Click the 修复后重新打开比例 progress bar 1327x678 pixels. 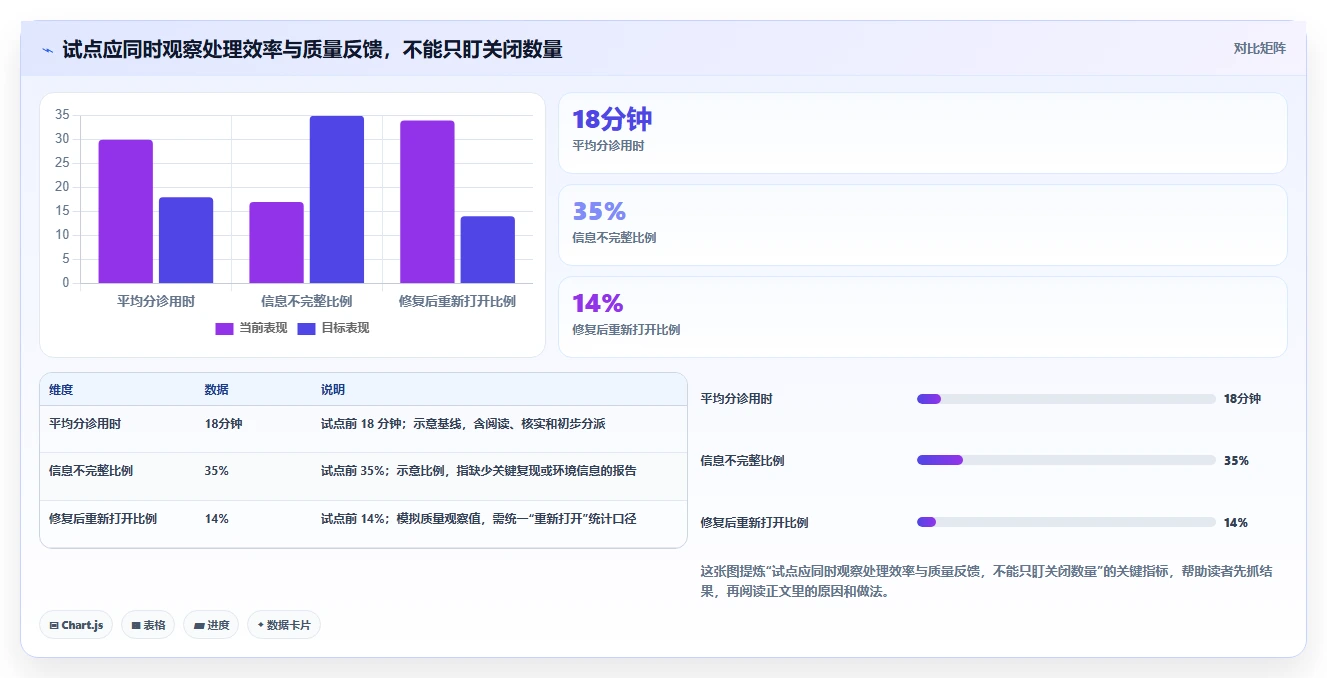click(x=1066, y=522)
